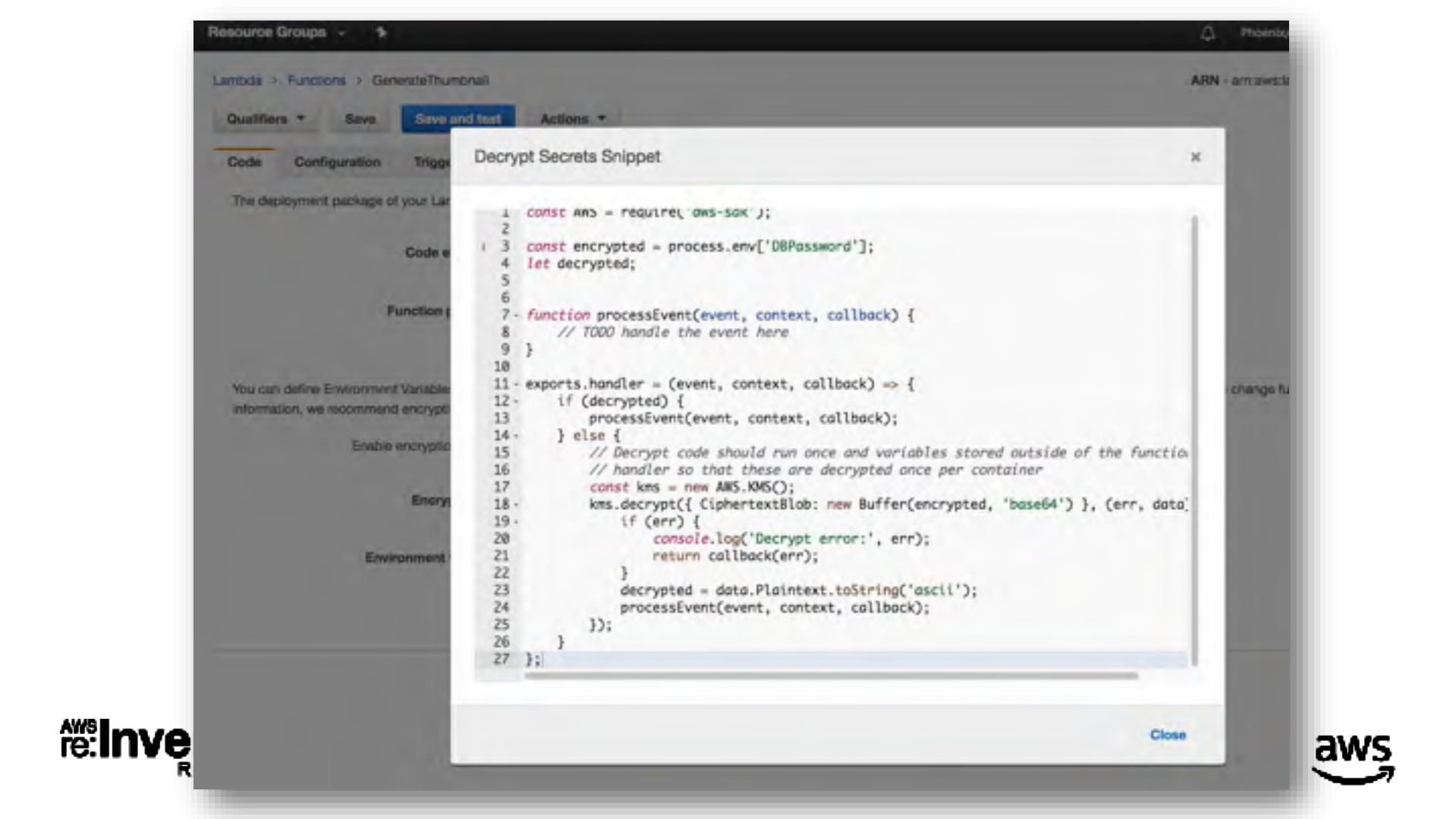Collapse exports.handler fold arrow on line 11

tap(516, 385)
